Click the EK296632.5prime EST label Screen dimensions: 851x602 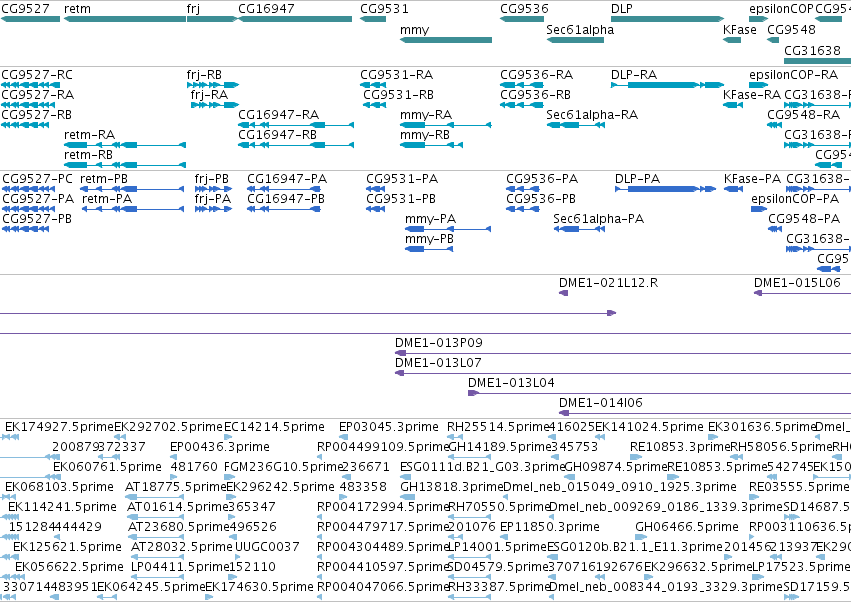click(698, 567)
